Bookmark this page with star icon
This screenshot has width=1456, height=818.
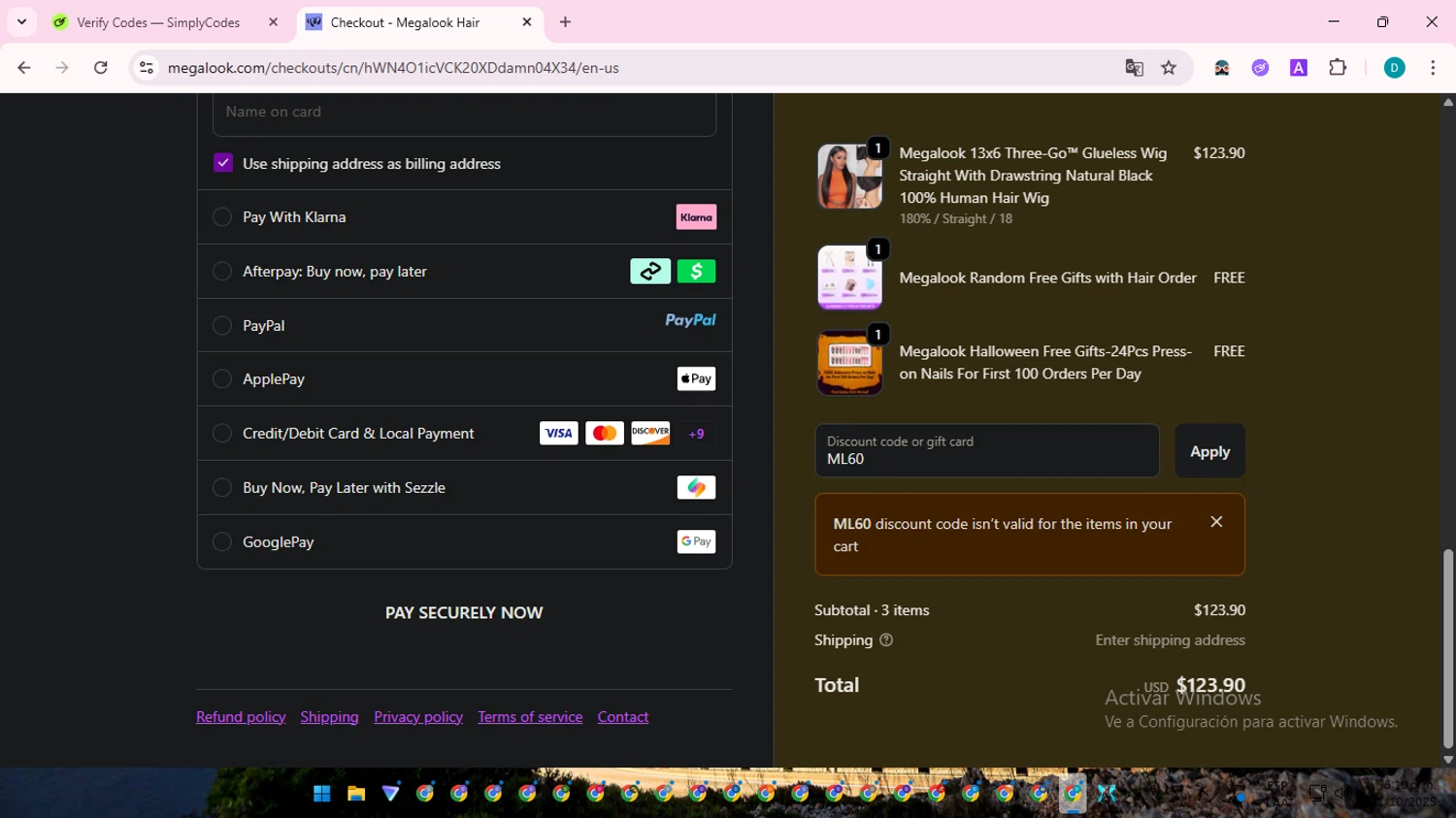coord(1169,68)
